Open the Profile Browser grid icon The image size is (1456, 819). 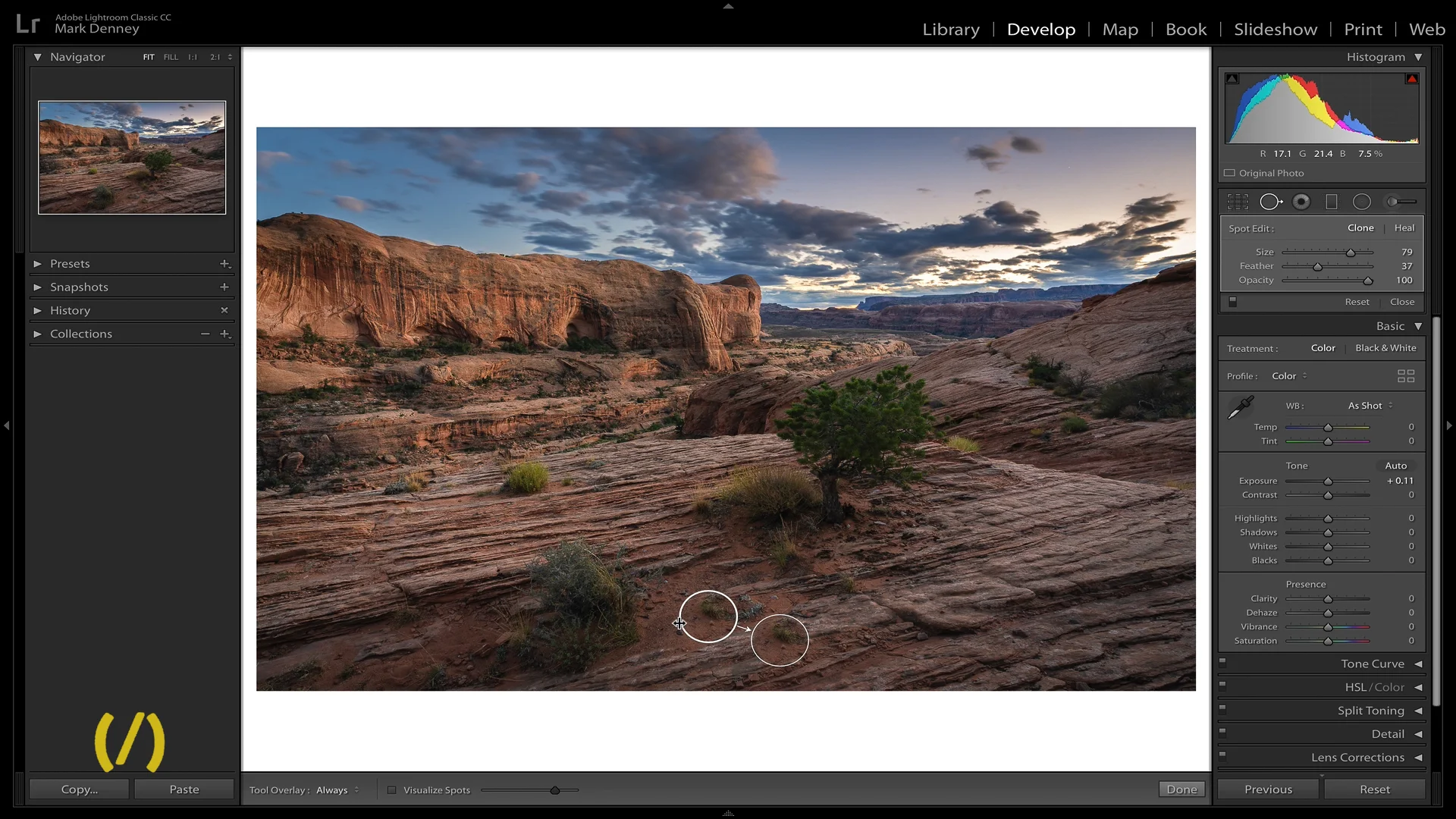pos(1405,376)
